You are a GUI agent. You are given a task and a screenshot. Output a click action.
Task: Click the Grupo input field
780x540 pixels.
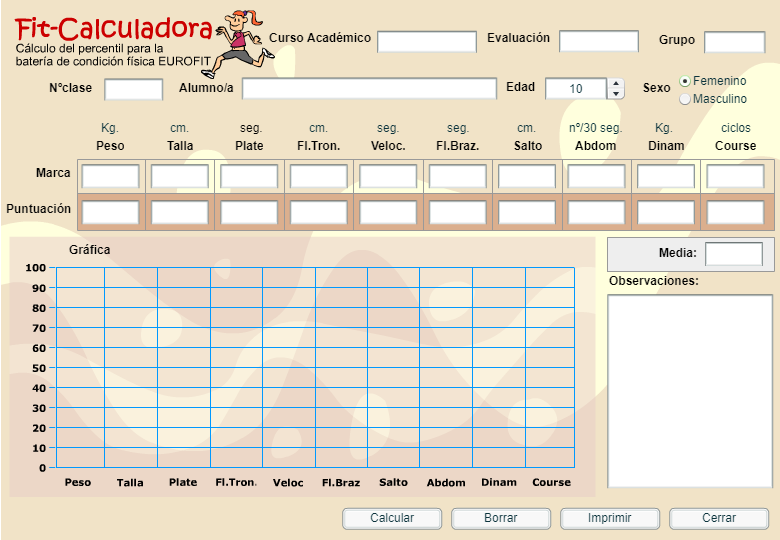[734, 42]
